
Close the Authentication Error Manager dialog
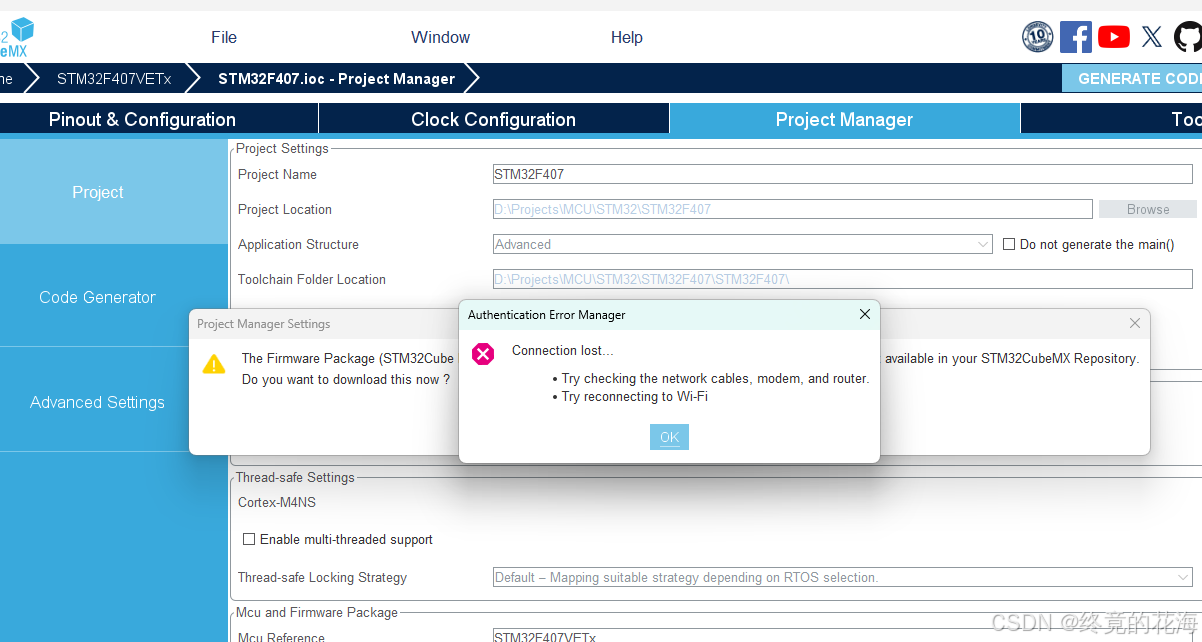[865, 314]
